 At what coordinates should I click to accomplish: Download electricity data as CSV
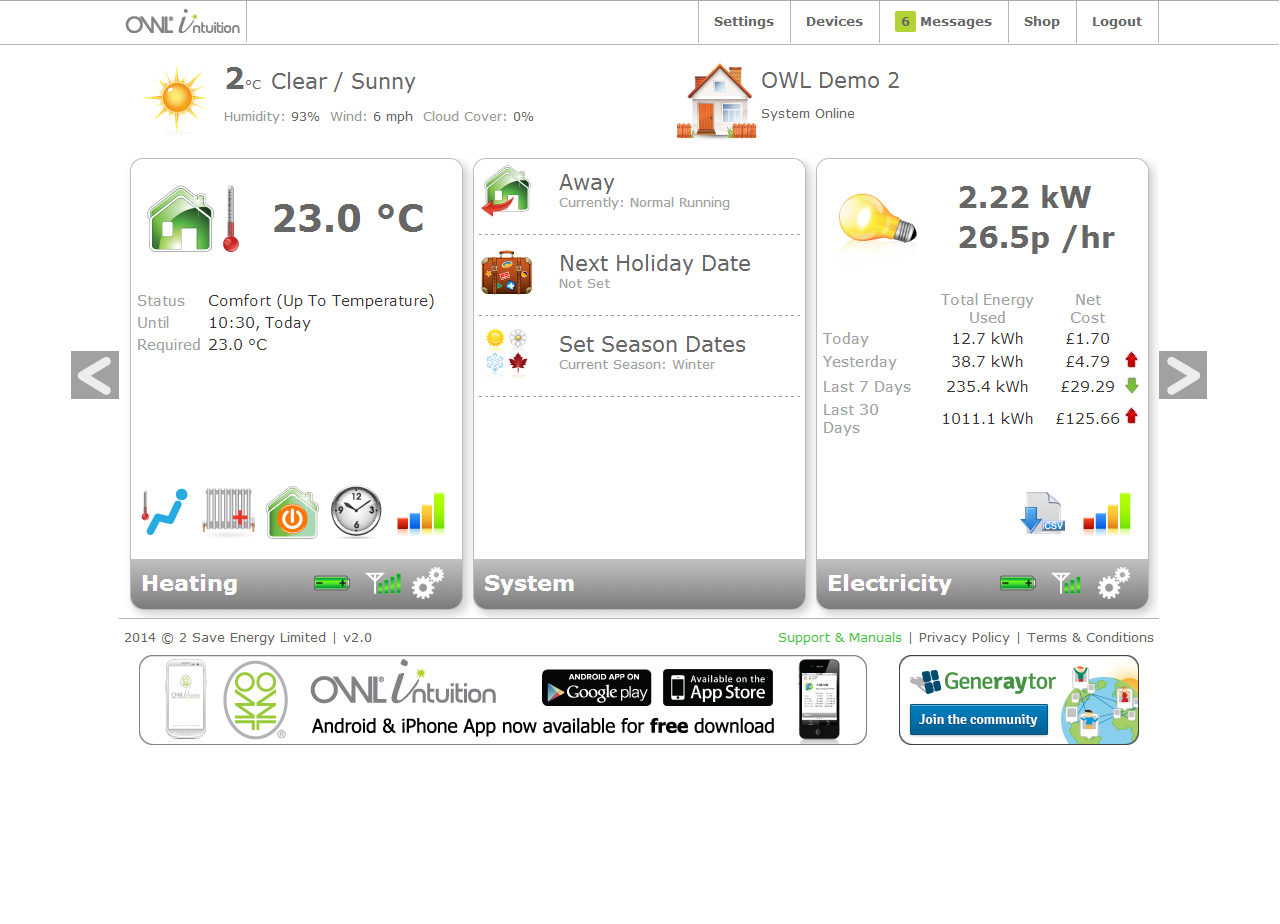1042,512
